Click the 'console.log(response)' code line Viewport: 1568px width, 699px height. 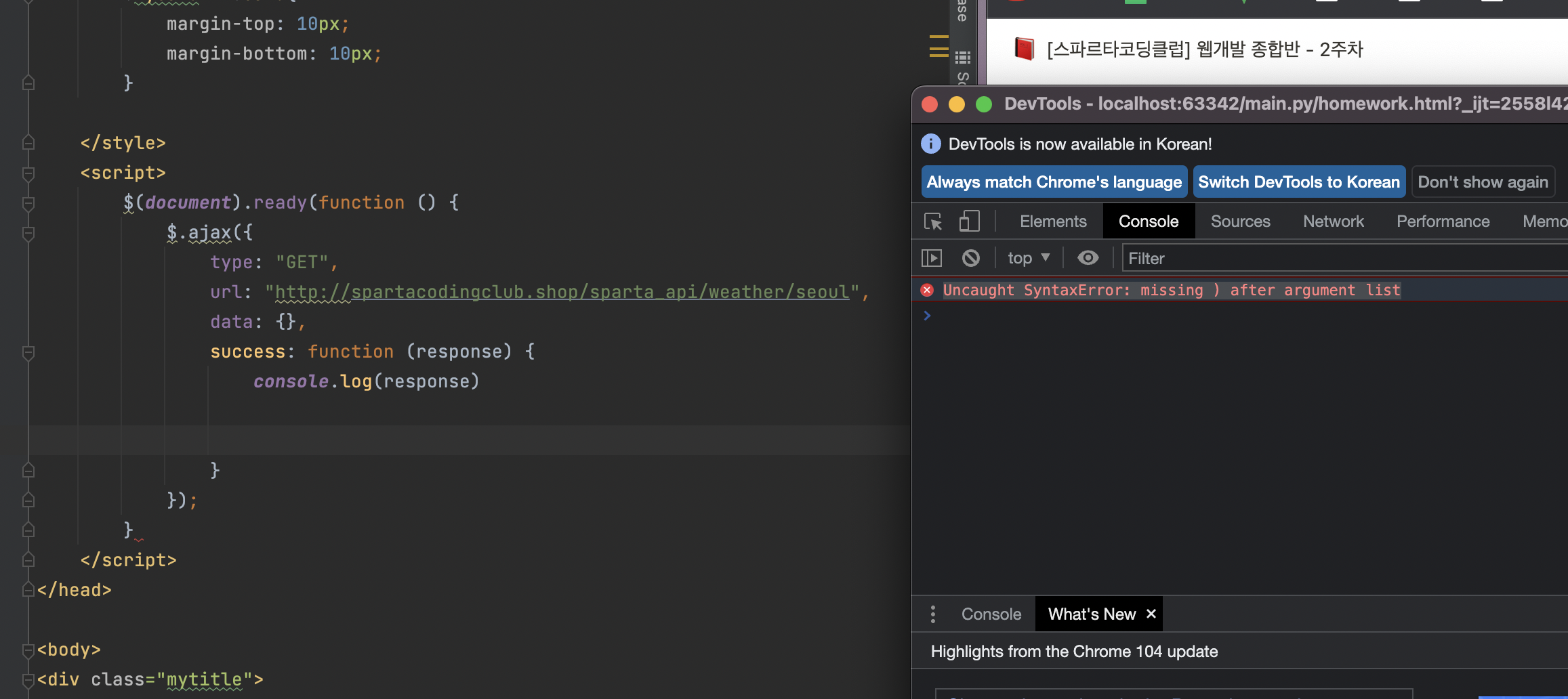pos(367,381)
